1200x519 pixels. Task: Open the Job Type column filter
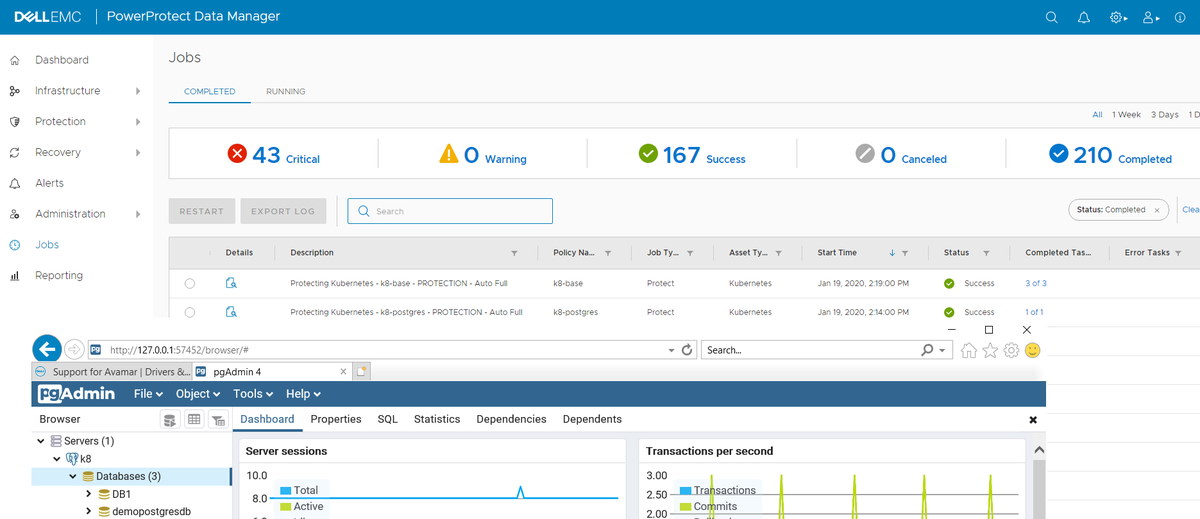coord(692,253)
